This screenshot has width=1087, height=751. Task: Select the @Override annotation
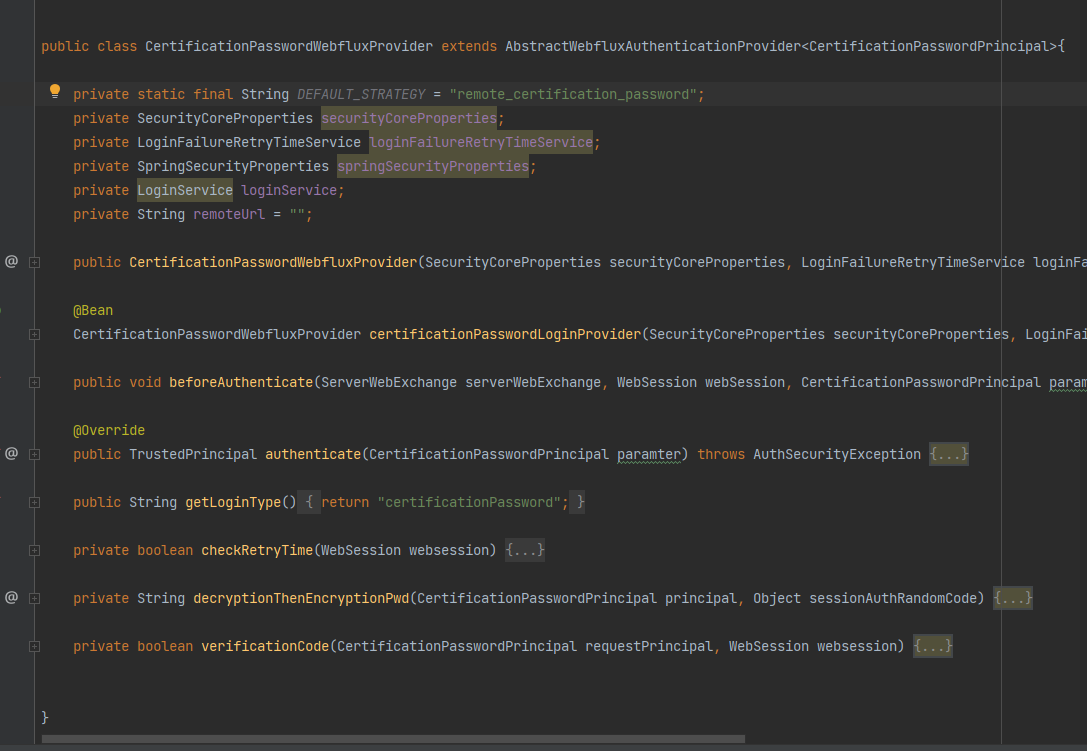pyautogui.click(x=109, y=431)
